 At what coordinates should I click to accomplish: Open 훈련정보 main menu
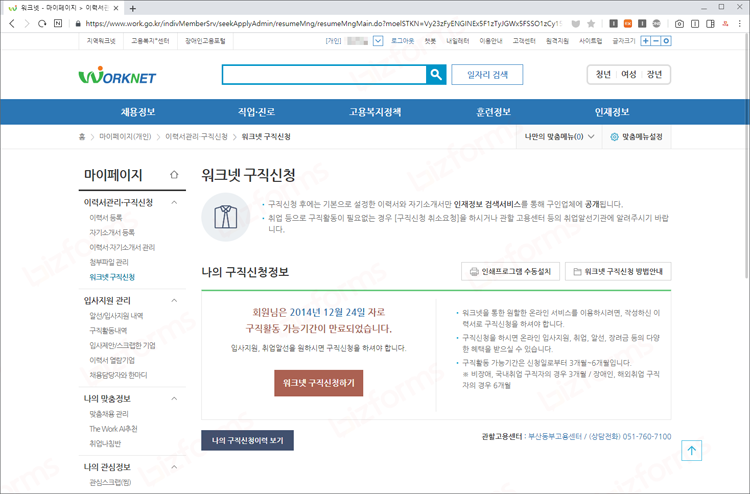[494, 112]
